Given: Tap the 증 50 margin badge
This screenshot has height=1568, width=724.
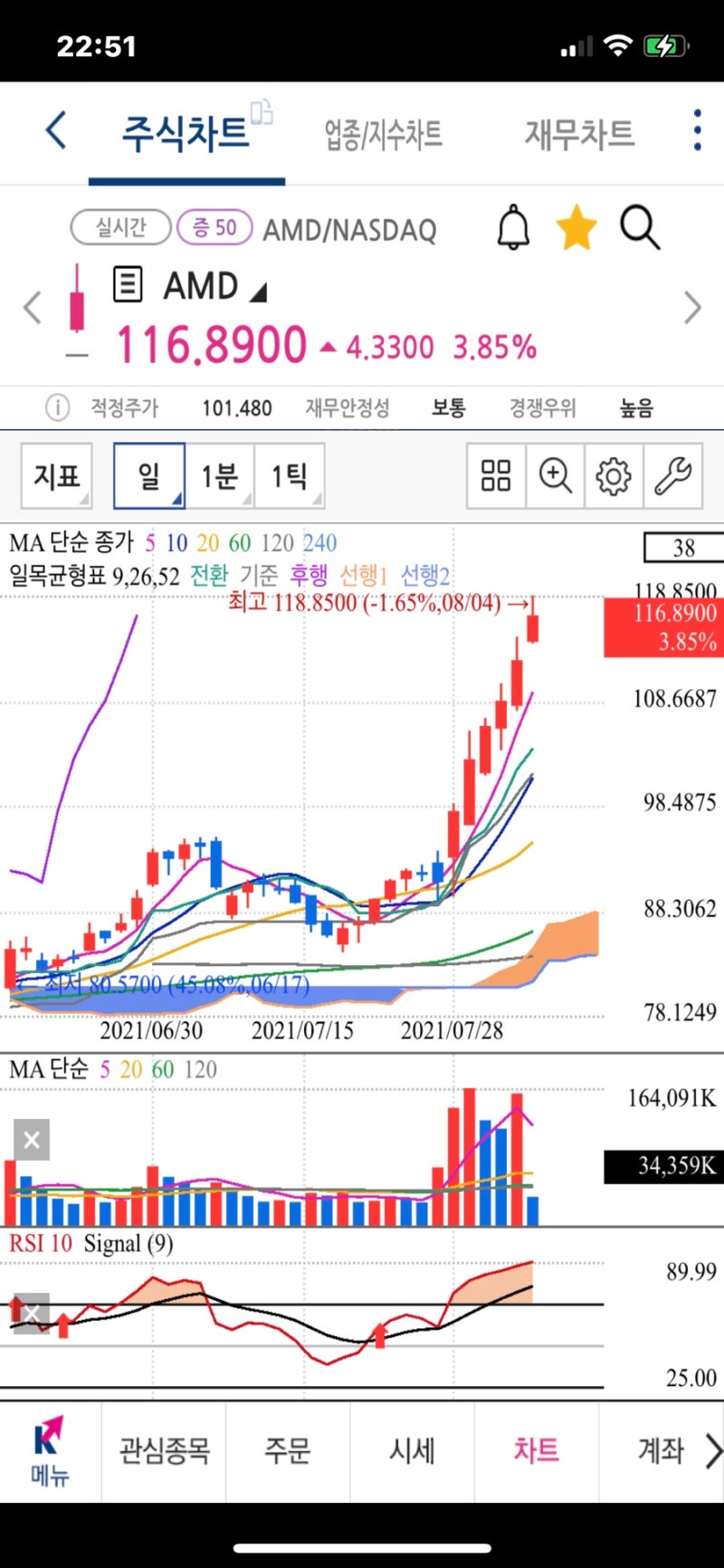Looking at the screenshot, I should click(214, 227).
